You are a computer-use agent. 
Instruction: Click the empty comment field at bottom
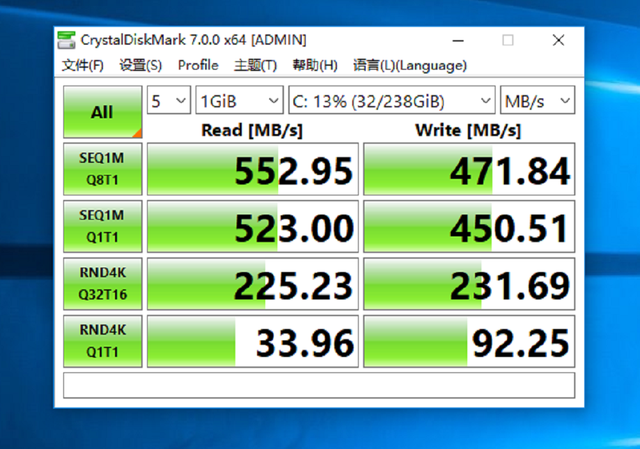pos(319,385)
